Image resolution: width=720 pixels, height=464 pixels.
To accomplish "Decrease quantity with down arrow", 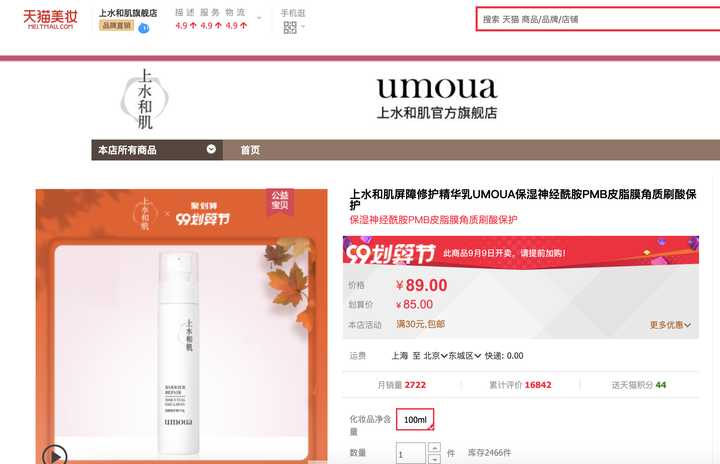I will click(434, 458).
